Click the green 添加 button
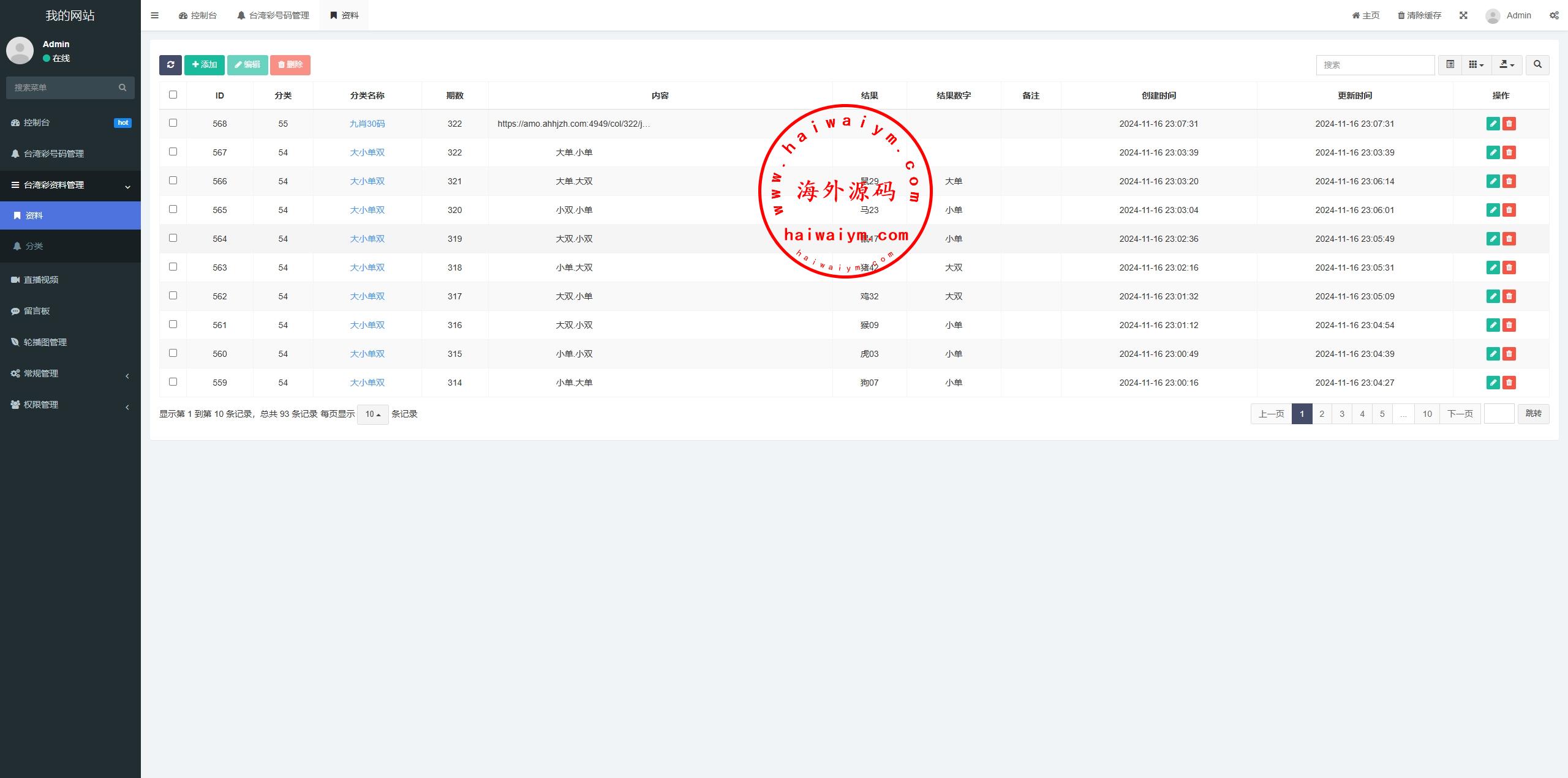The image size is (1568, 778). click(205, 65)
